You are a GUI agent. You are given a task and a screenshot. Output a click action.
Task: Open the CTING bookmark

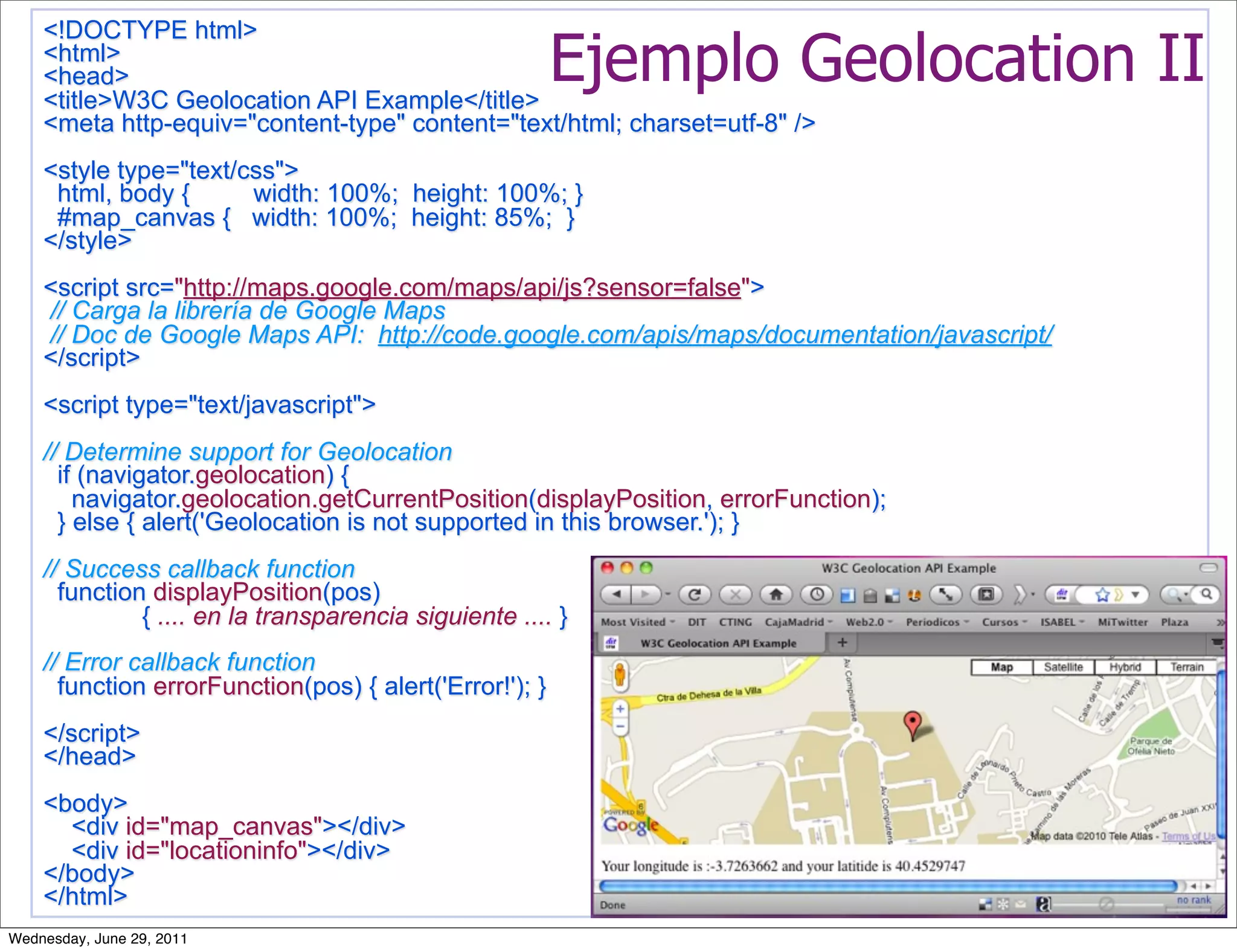[735, 622]
